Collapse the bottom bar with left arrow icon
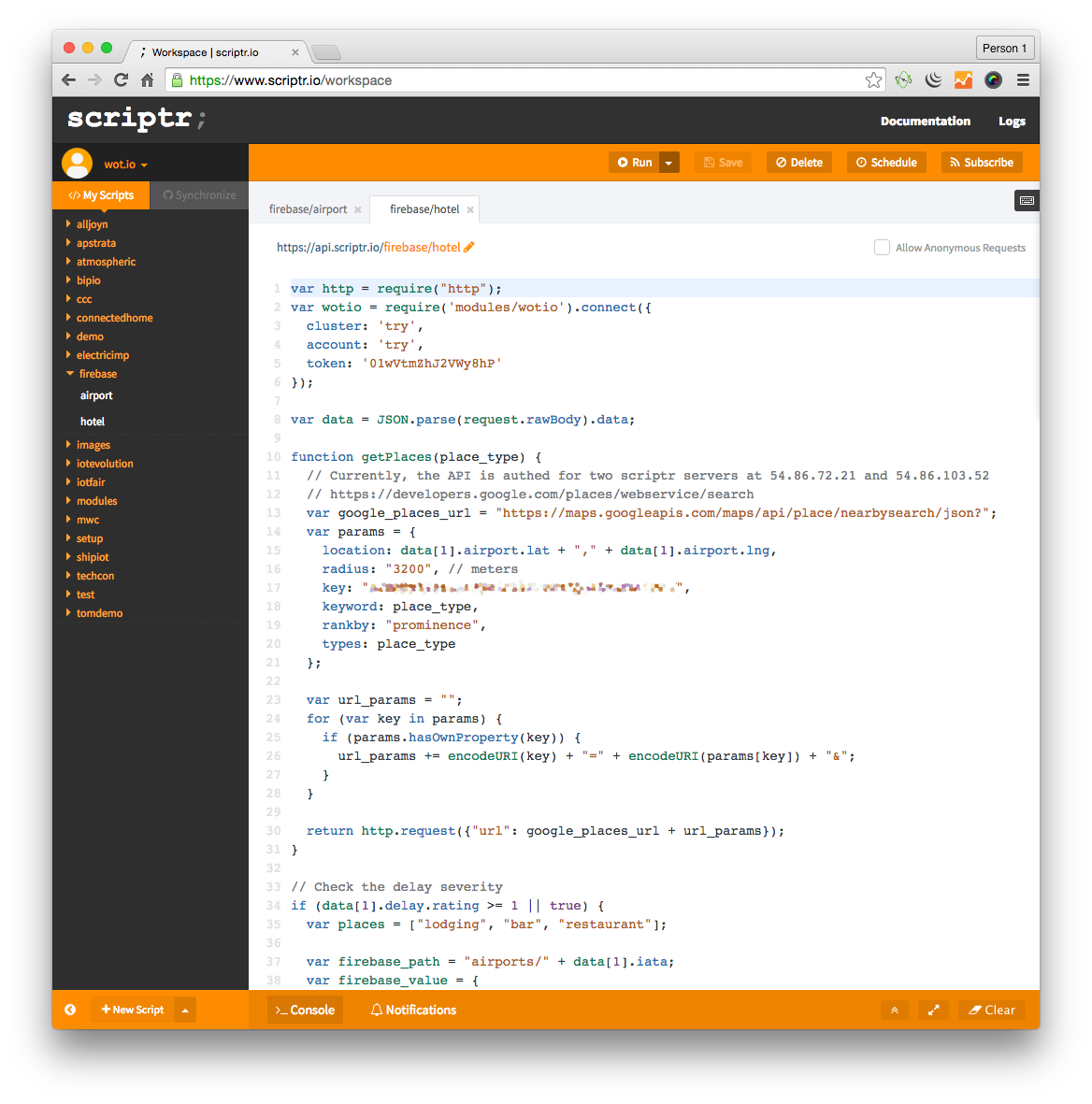The width and height of the screenshot is (1092, 1104). click(x=70, y=1010)
